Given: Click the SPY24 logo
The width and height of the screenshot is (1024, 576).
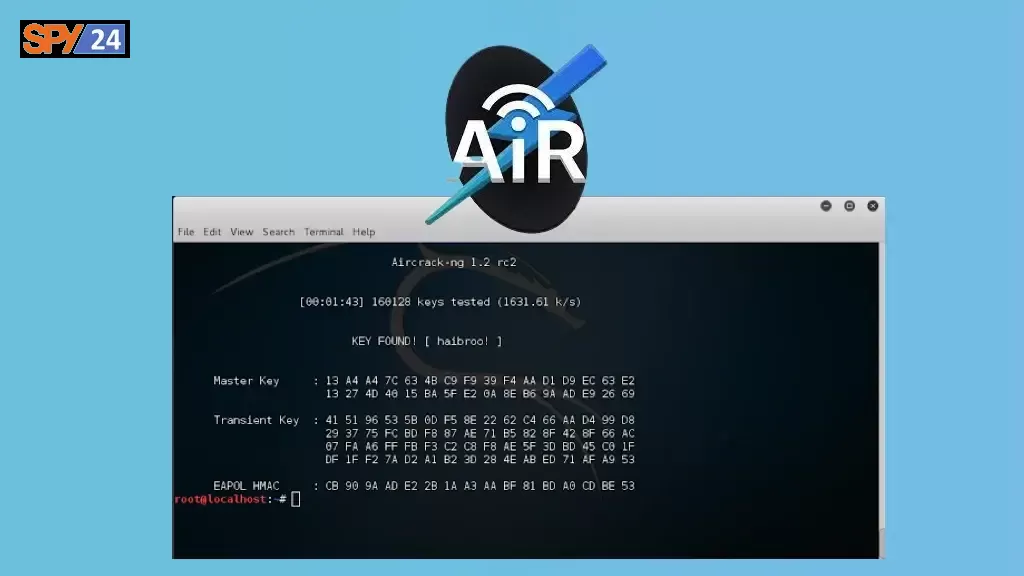Looking at the screenshot, I should coord(75,39).
